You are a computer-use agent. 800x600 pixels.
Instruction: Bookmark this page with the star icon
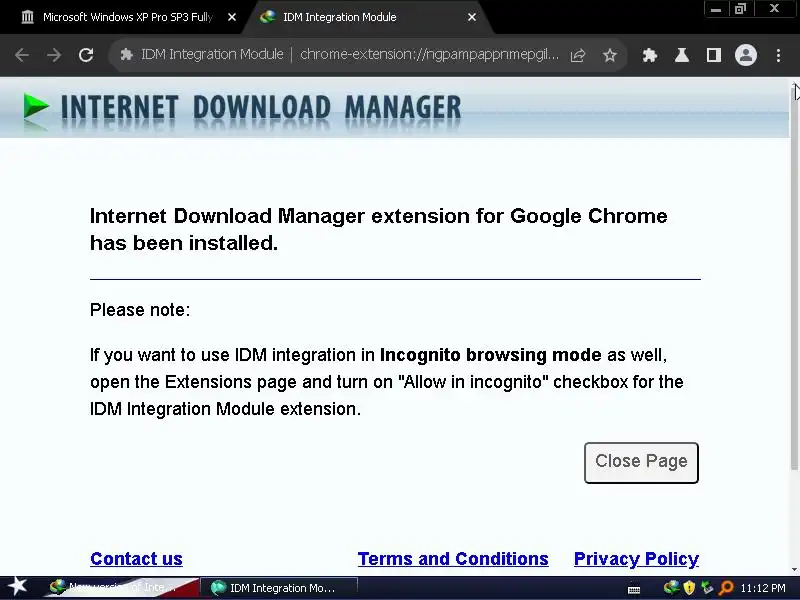(610, 55)
